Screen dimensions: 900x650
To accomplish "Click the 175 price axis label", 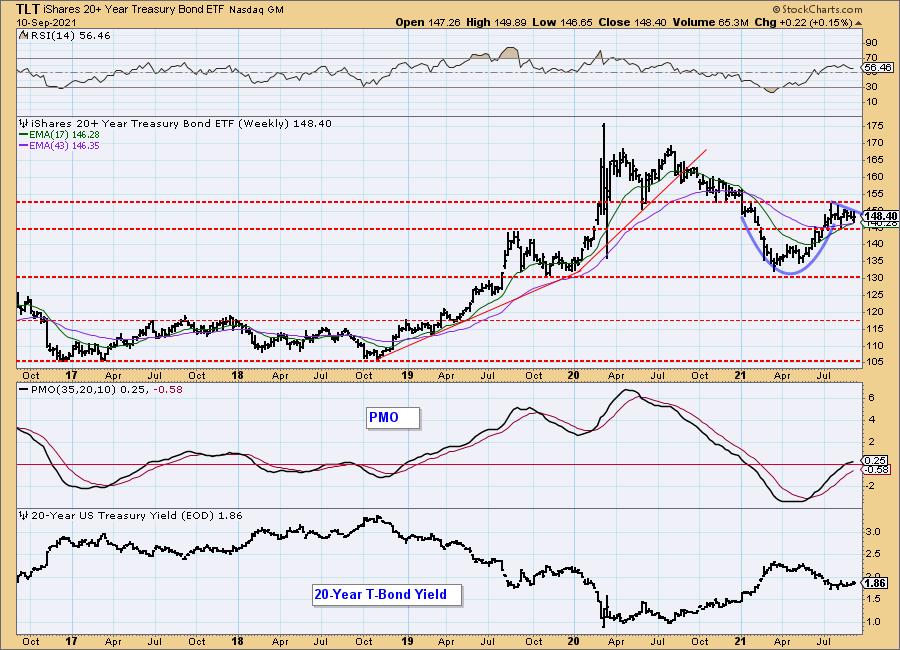I will [875, 126].
